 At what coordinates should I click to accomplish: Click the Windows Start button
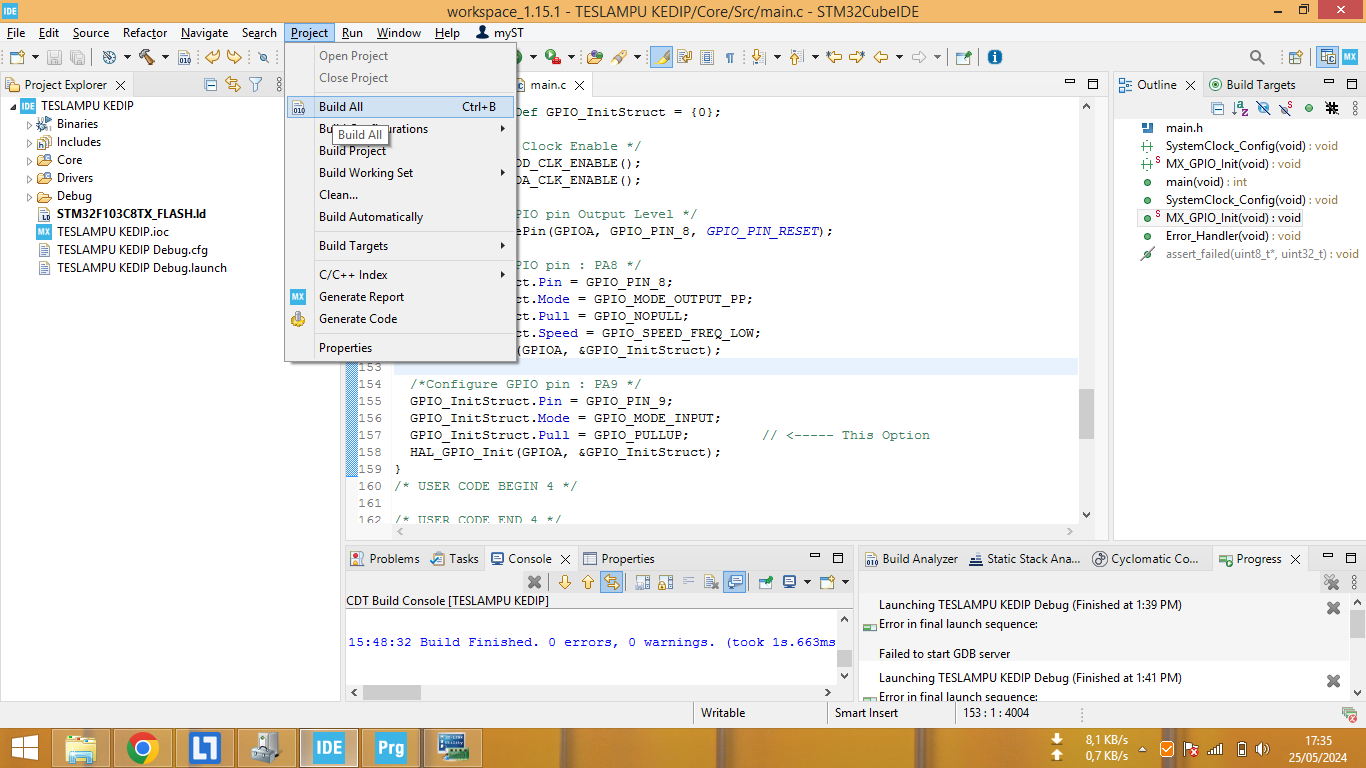point(24,748)
